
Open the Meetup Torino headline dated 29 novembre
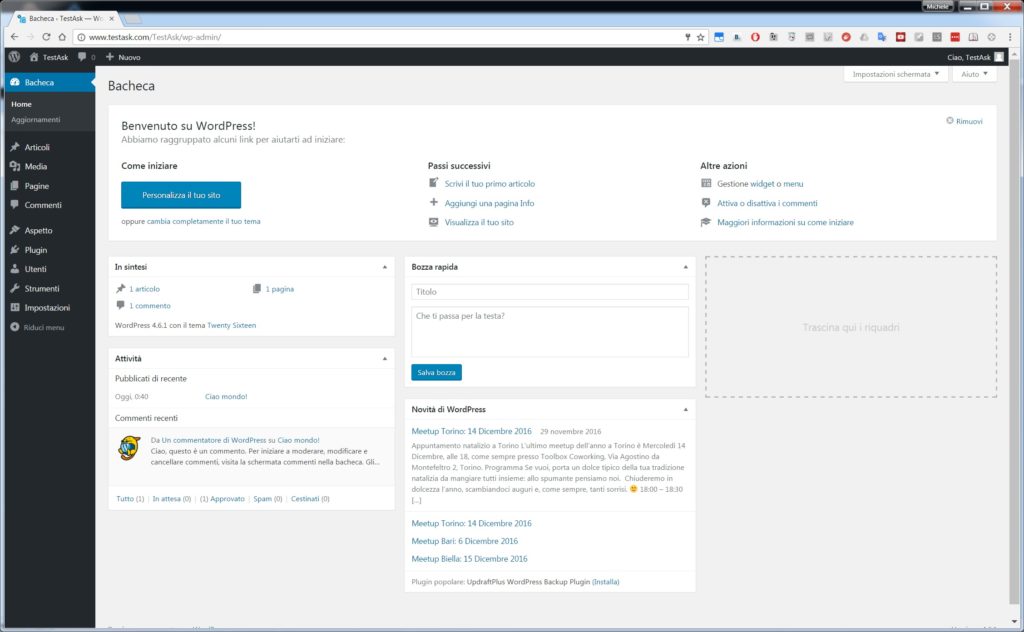472,431
